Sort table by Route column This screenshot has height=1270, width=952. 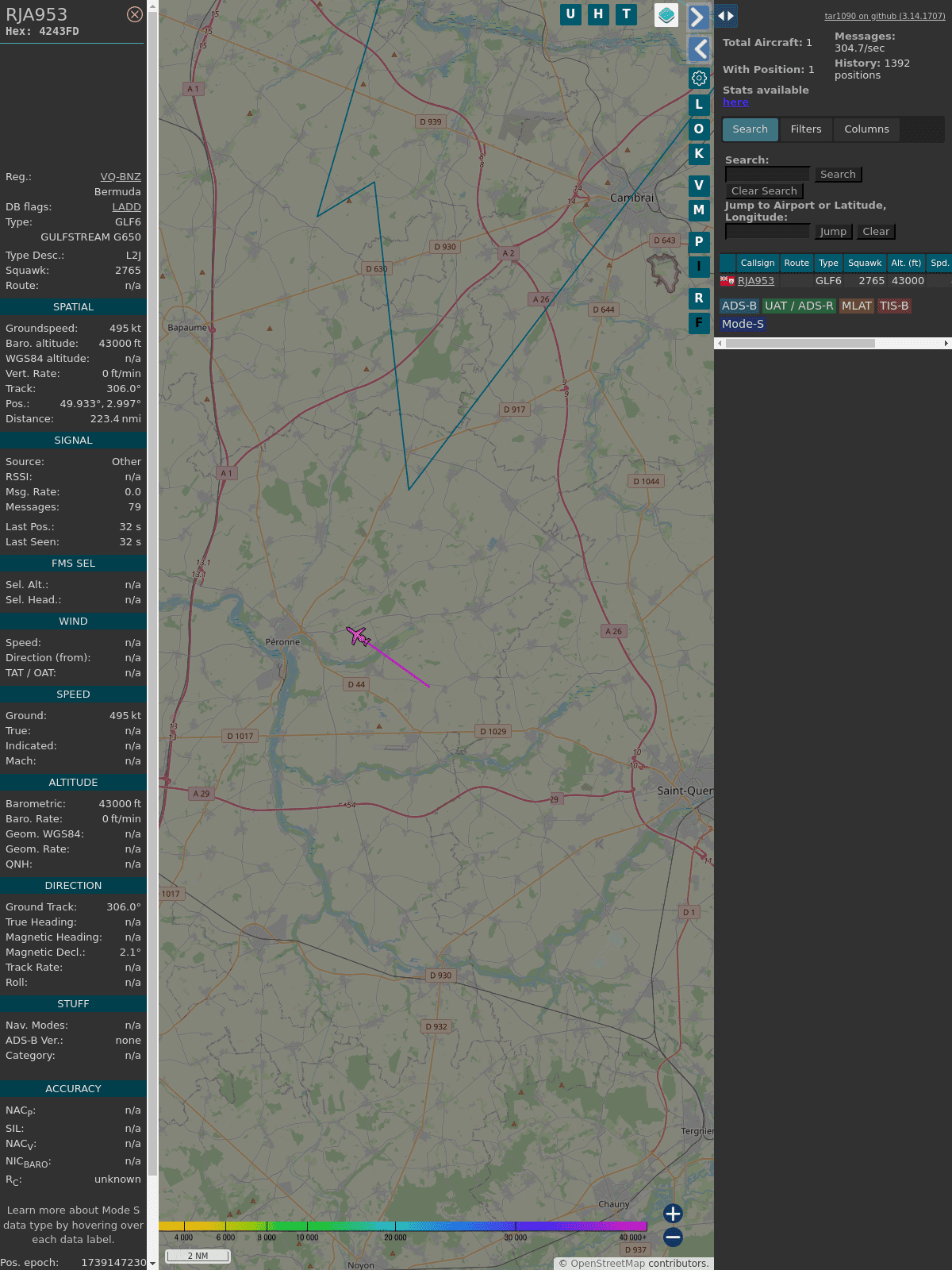[x=797, y=263]
